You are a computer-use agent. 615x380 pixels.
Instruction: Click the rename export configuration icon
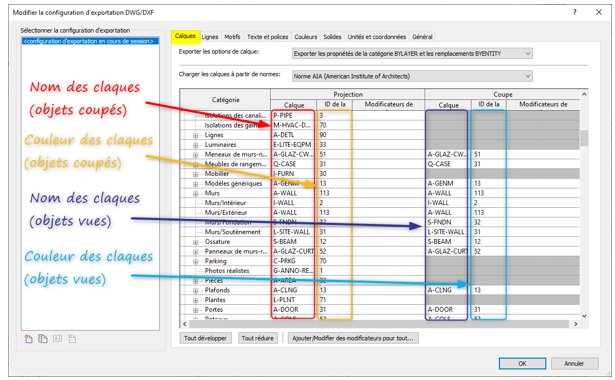click(x=57, y=339)
